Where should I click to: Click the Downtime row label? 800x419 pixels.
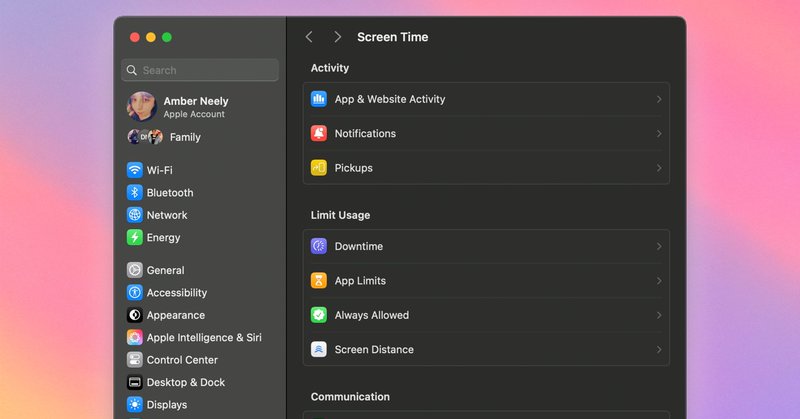pos(359,246)
